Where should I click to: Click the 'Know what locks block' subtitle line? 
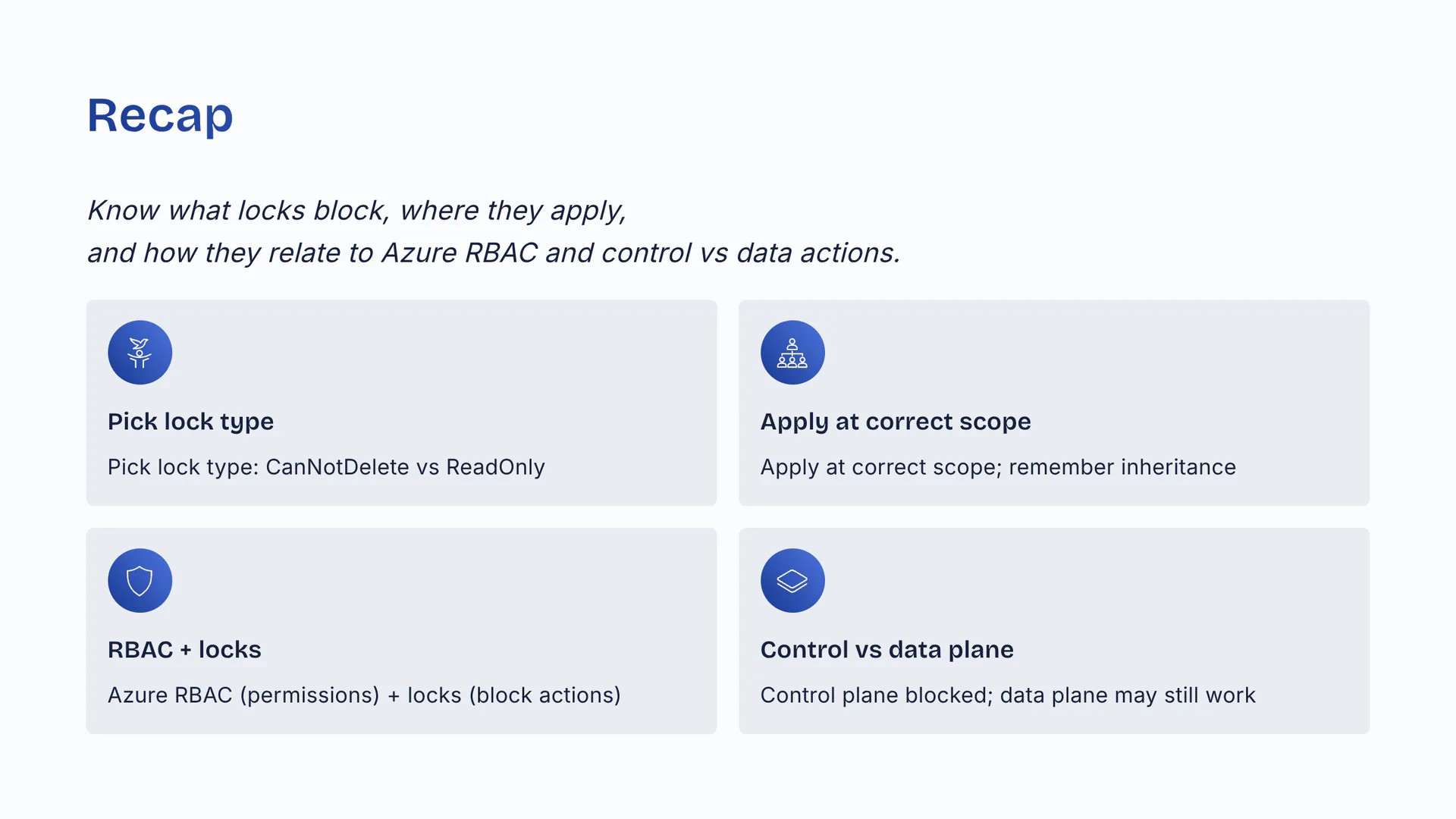[x=356, y=210]
